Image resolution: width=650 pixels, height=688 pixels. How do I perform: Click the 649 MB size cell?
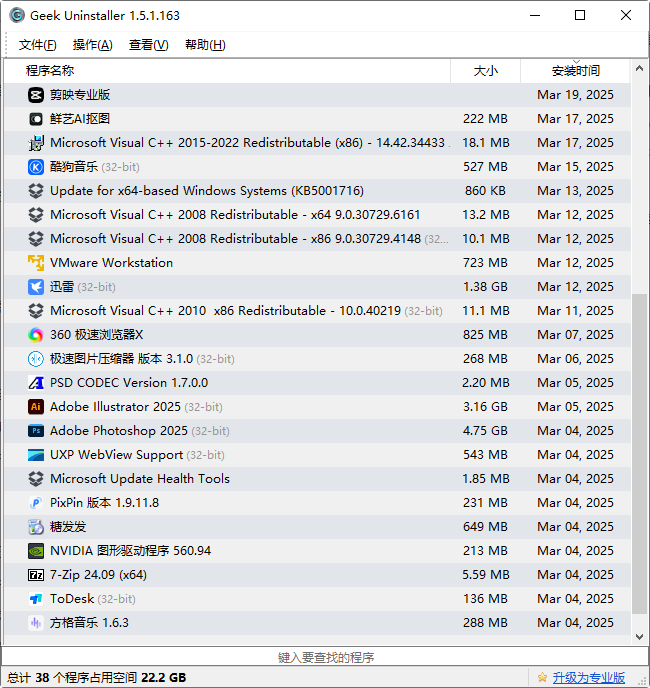tap(485, 527)
